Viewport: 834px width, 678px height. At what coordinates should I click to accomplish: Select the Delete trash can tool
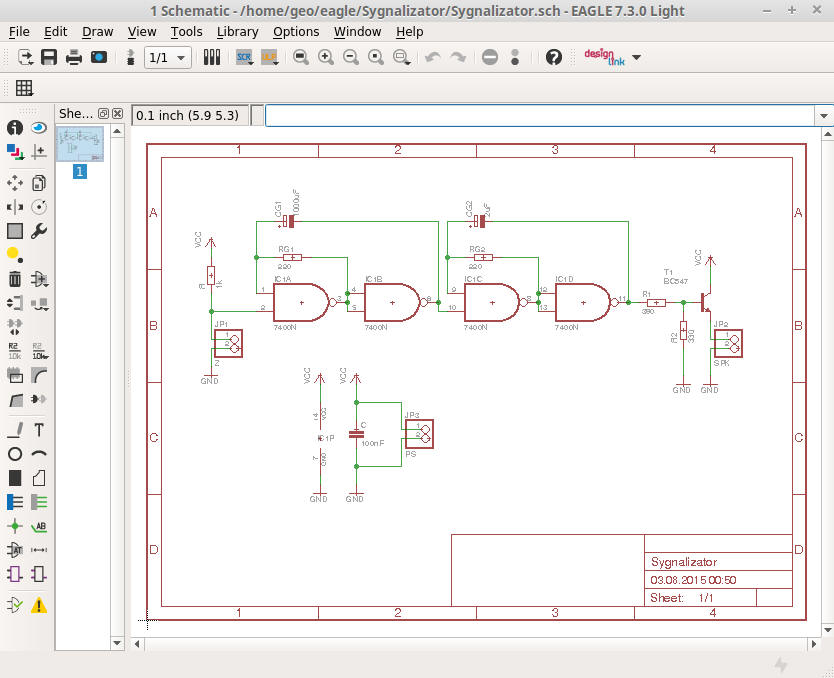click(15, 279)
